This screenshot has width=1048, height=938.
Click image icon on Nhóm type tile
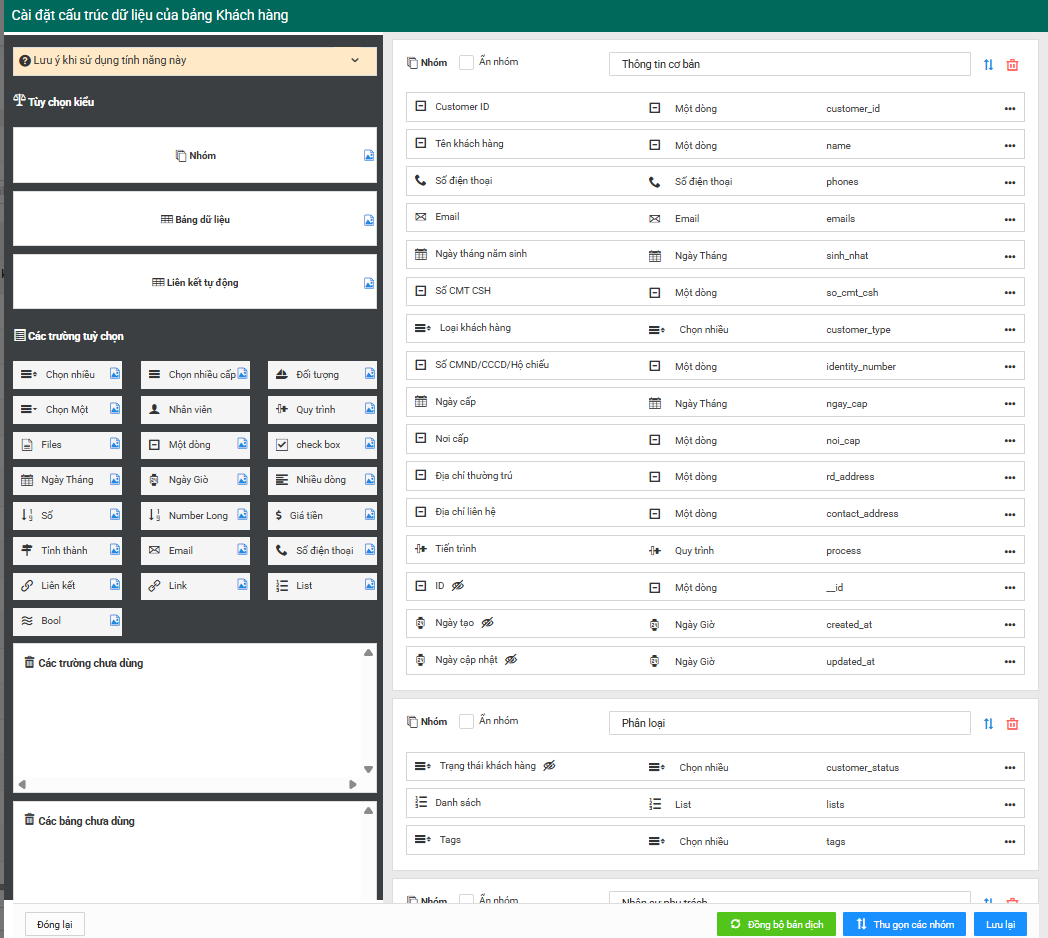369,156
